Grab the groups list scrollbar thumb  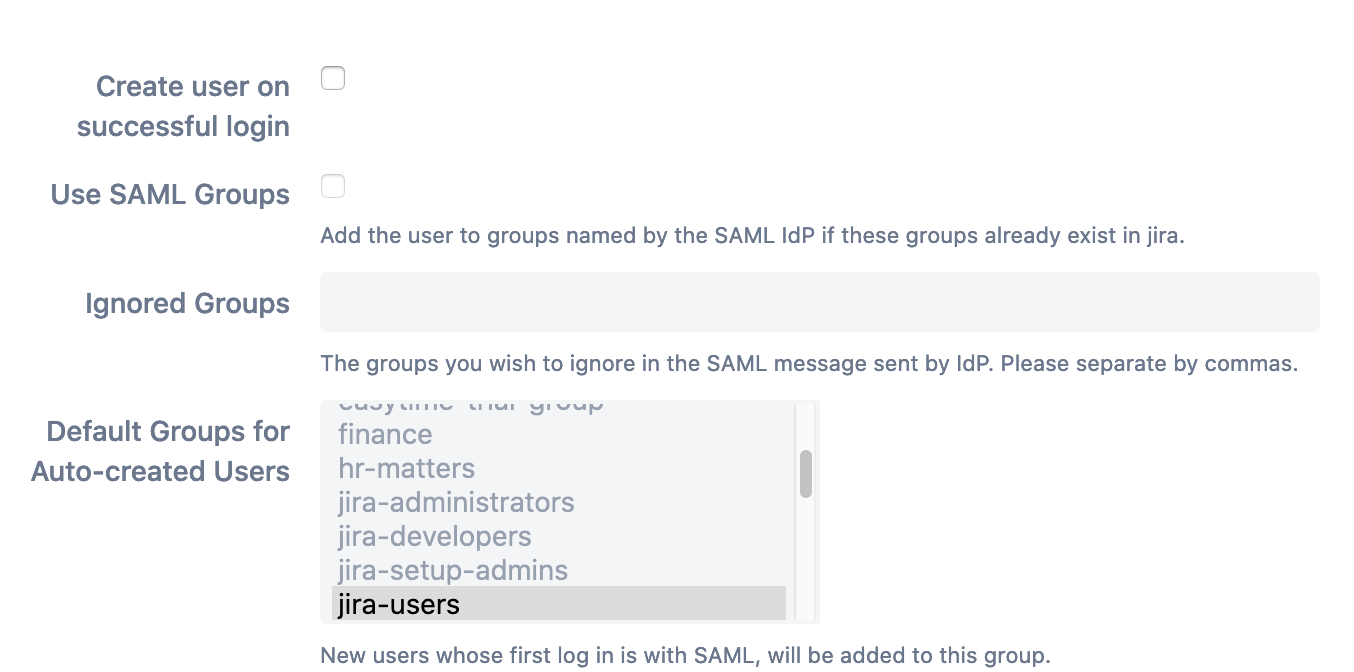(805, 473)
